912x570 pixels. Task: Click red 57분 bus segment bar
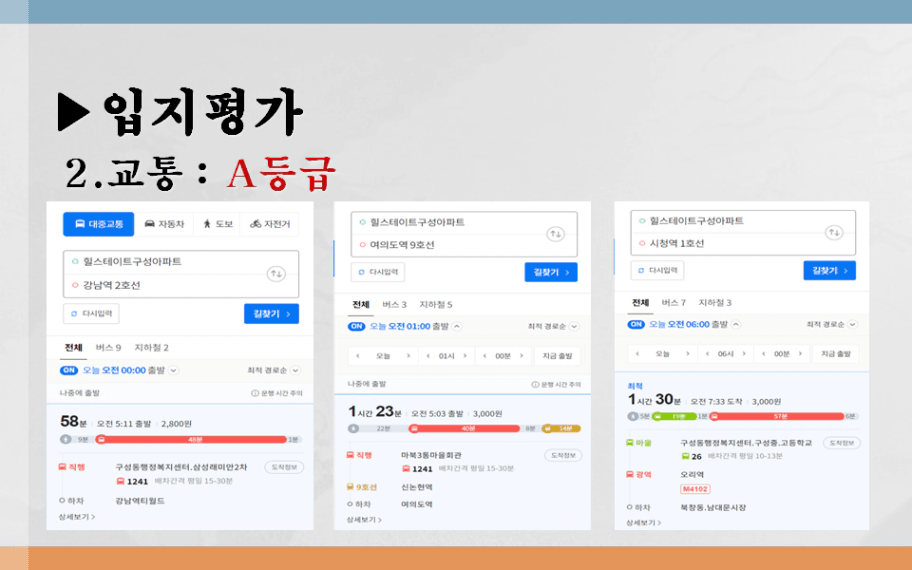pos(776,416)
